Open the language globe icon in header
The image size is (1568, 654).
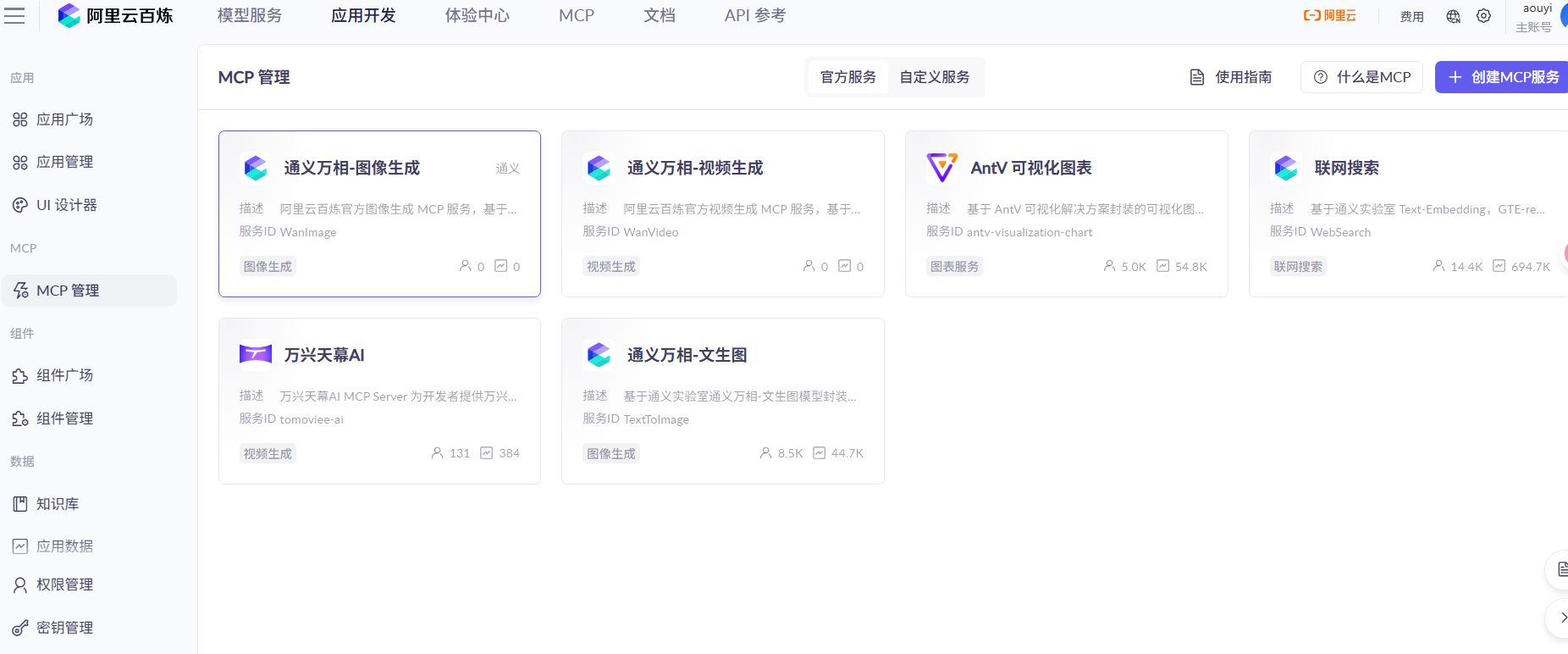[x=1453, y=16]
